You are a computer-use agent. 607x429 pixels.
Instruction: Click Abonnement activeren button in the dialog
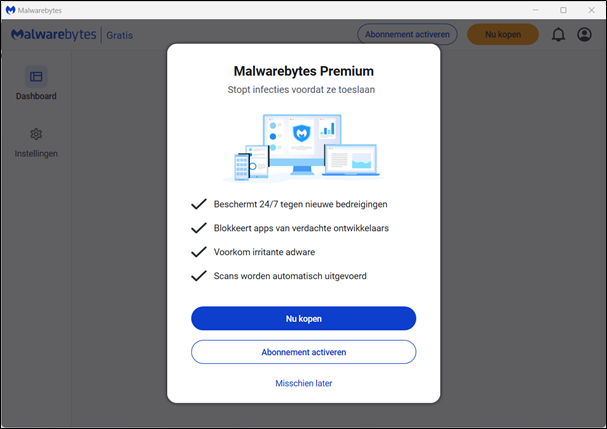tap(304, 352)
